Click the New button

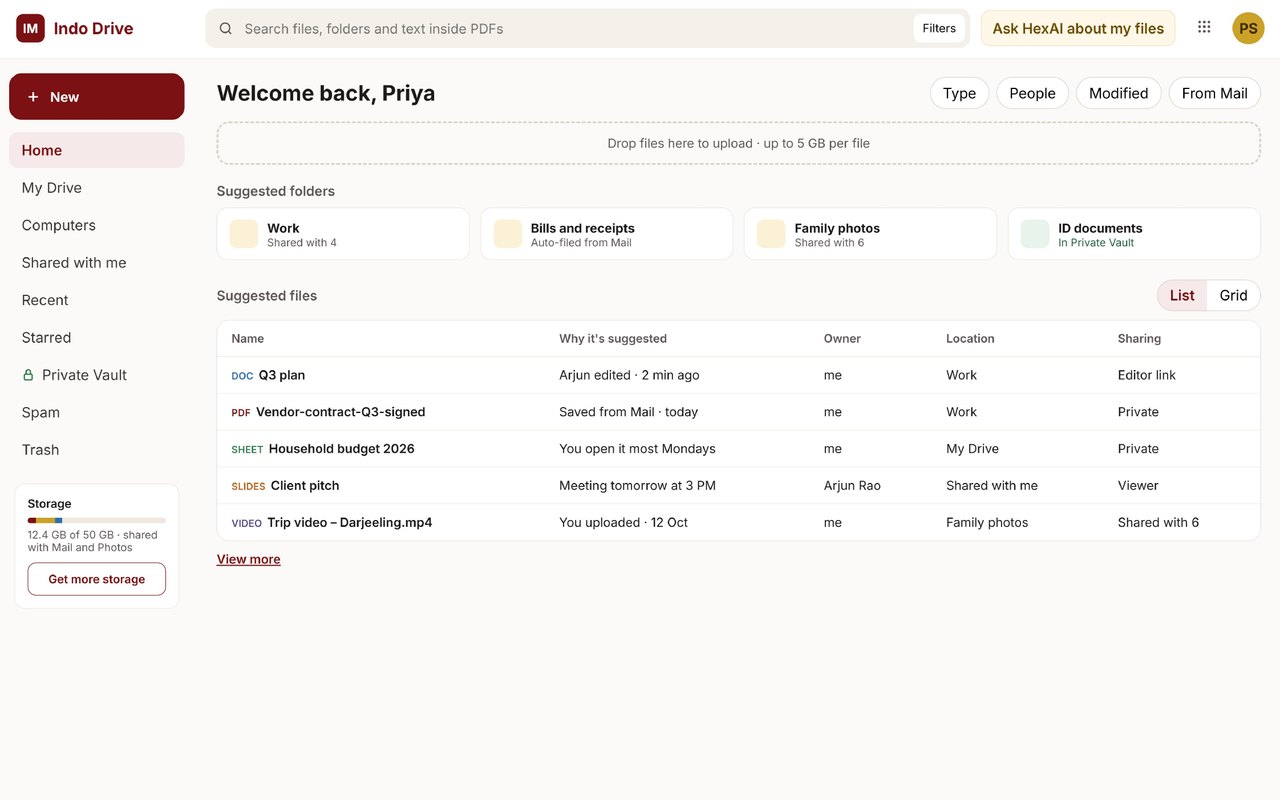(x=97, y=97)
